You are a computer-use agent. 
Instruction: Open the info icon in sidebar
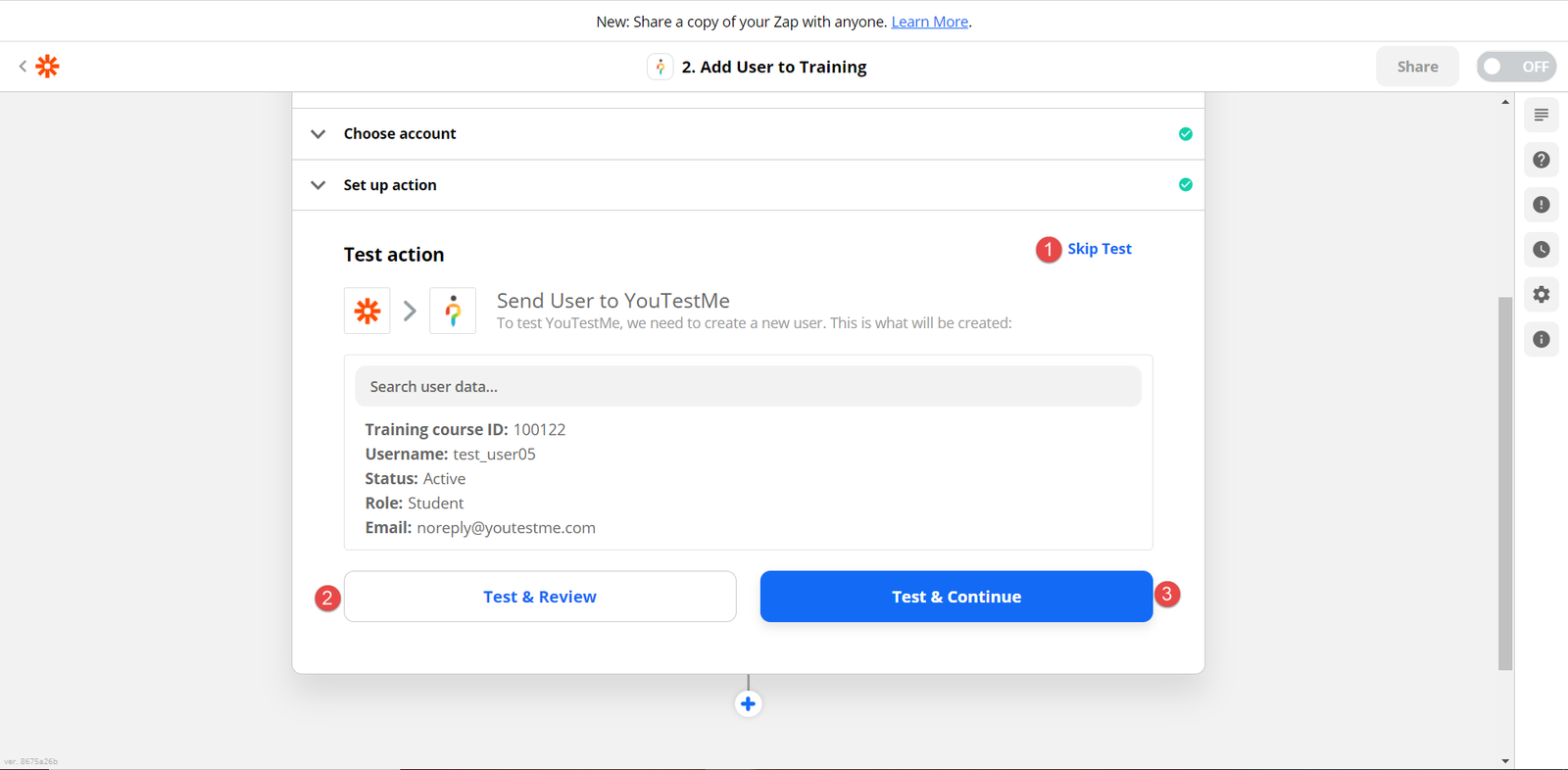[1541, 340]
